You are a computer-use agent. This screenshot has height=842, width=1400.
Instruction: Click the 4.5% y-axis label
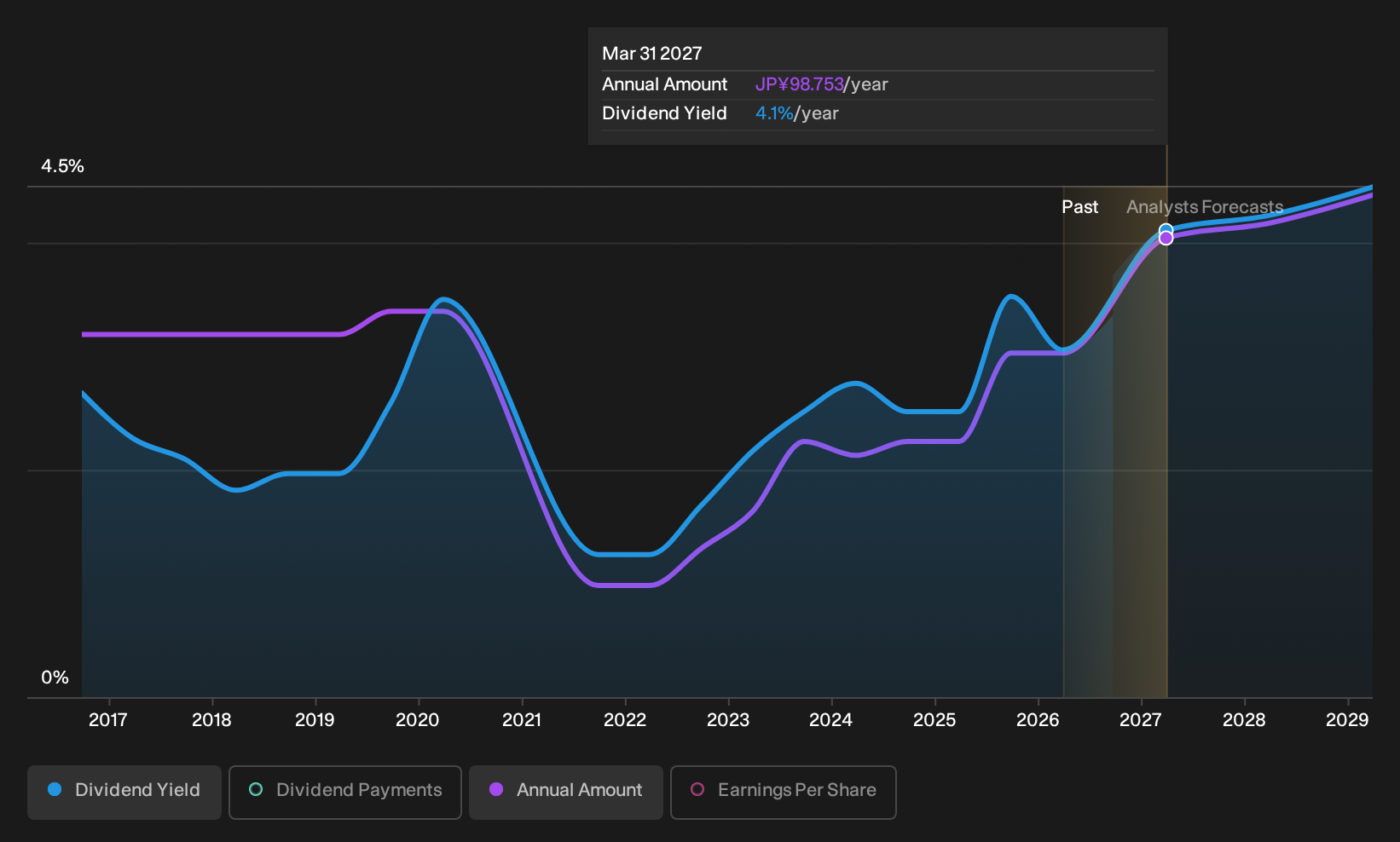63,166
